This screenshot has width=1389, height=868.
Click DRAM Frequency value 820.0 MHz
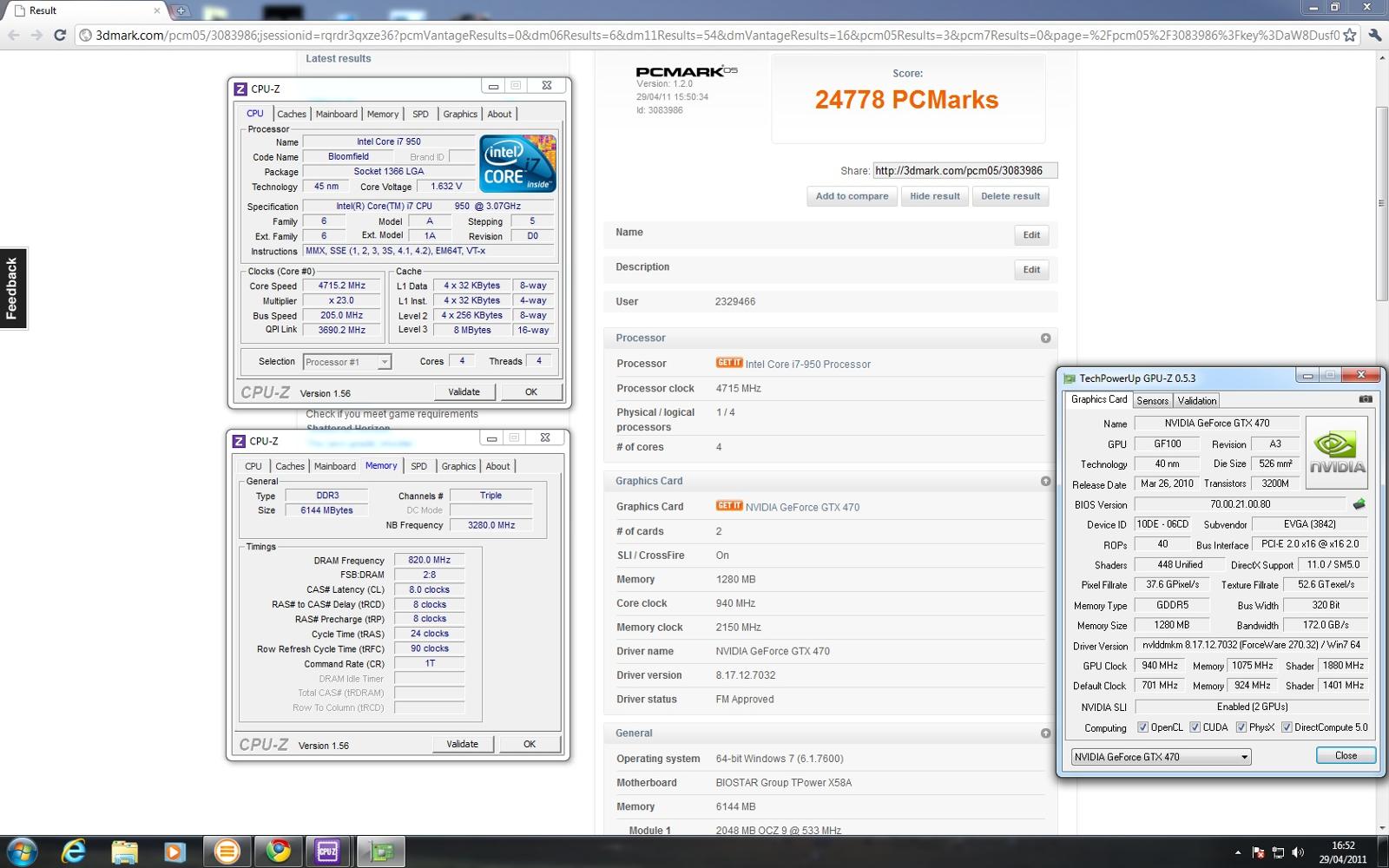429,561
